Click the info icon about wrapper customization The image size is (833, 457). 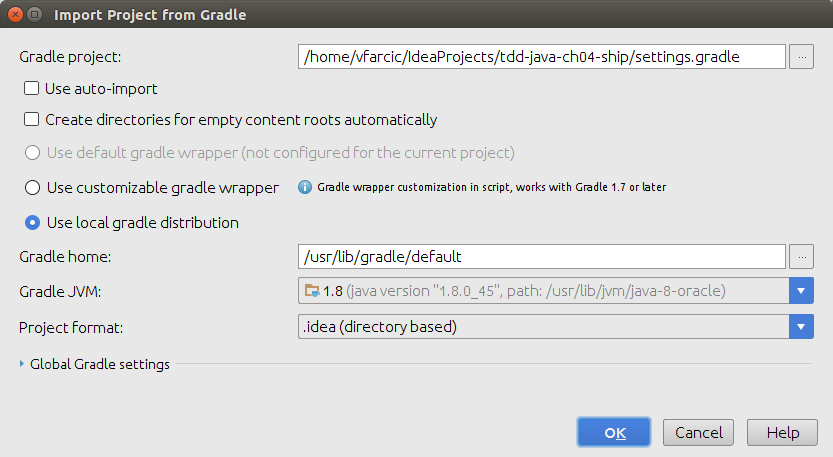[x=305, y=187]
